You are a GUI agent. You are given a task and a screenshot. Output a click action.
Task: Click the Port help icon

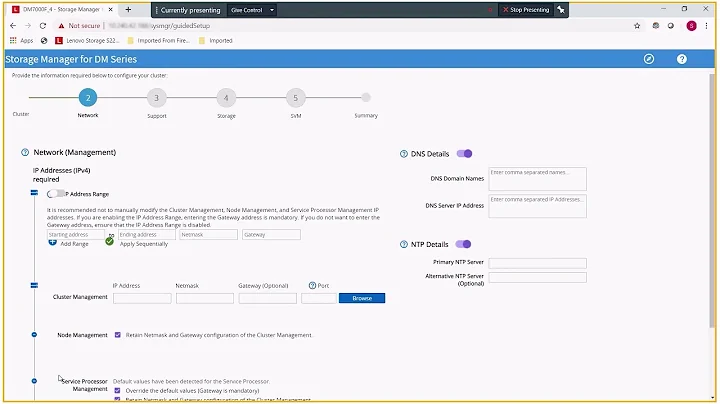tap(312, 286)
